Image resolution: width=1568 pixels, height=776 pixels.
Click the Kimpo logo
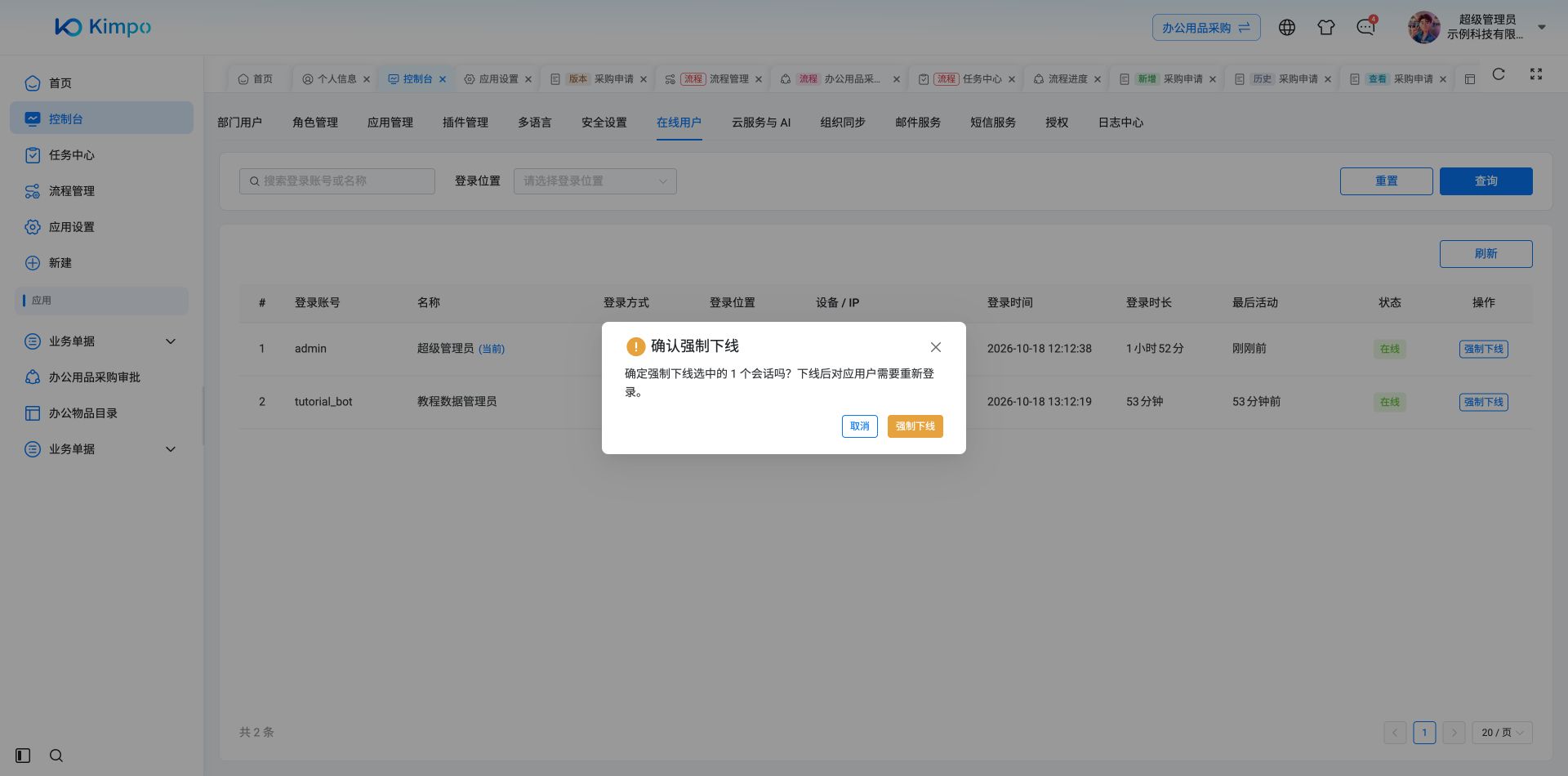[103, 27]
